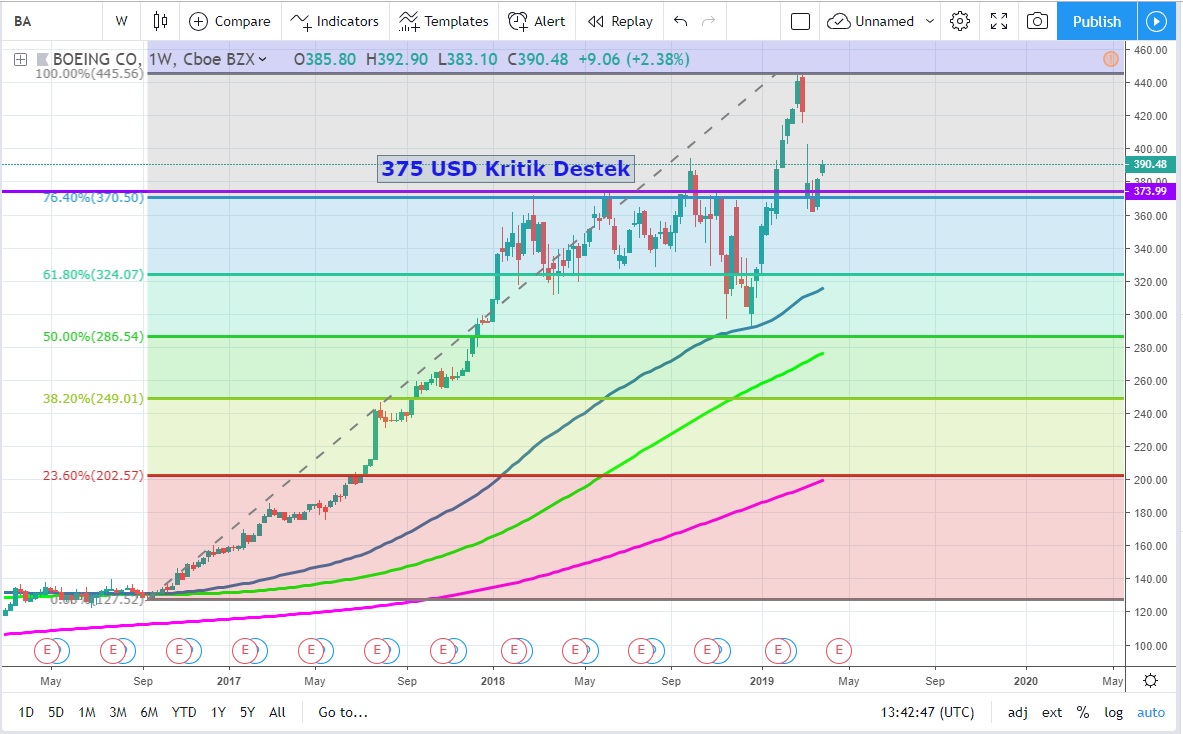Set range to 1M
1183x734 pixels.
(87, 712)
